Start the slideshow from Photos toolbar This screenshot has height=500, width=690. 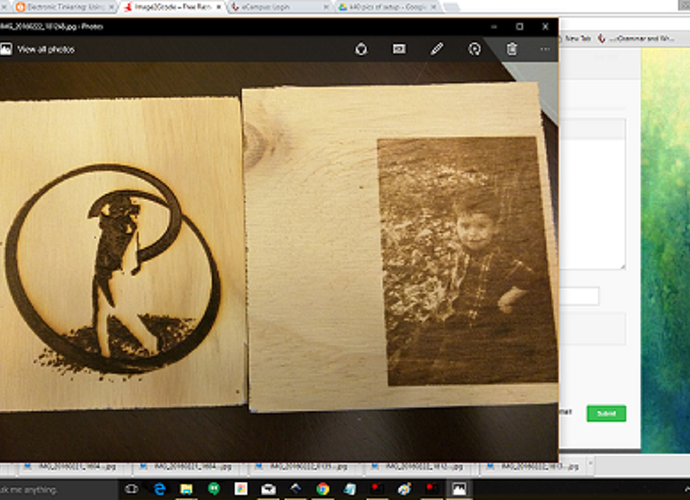pos(399,49)
